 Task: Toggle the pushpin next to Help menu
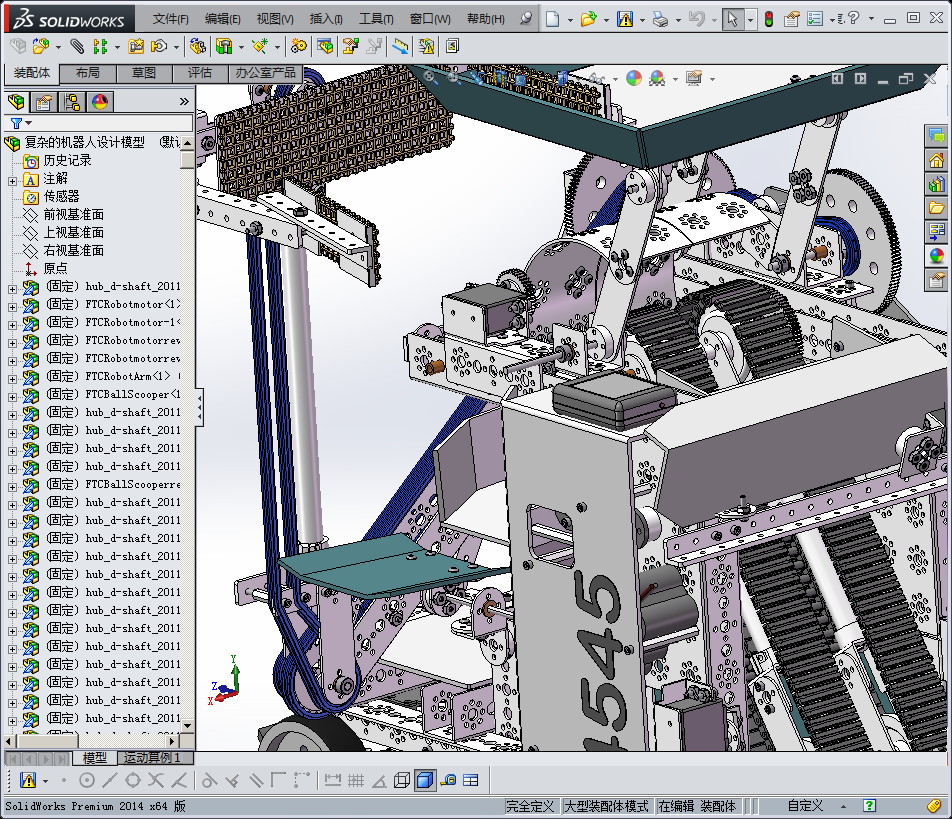click(527, 19)
